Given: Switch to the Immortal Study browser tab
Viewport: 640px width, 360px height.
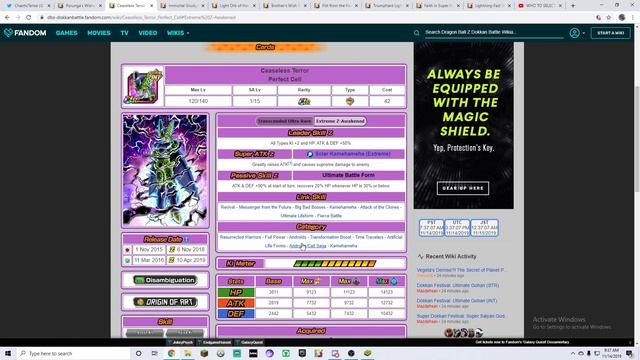Looking at the screenshot, I should [x=182, y=6].
